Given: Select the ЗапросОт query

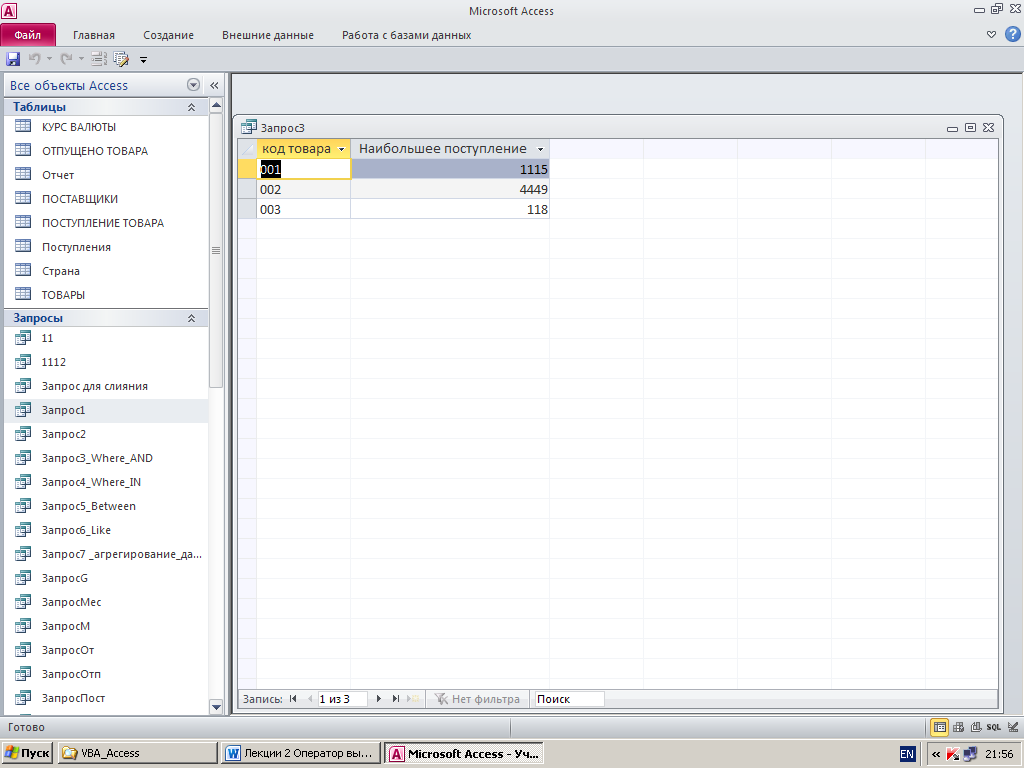Looking at the screenshot, I should 106,650.
